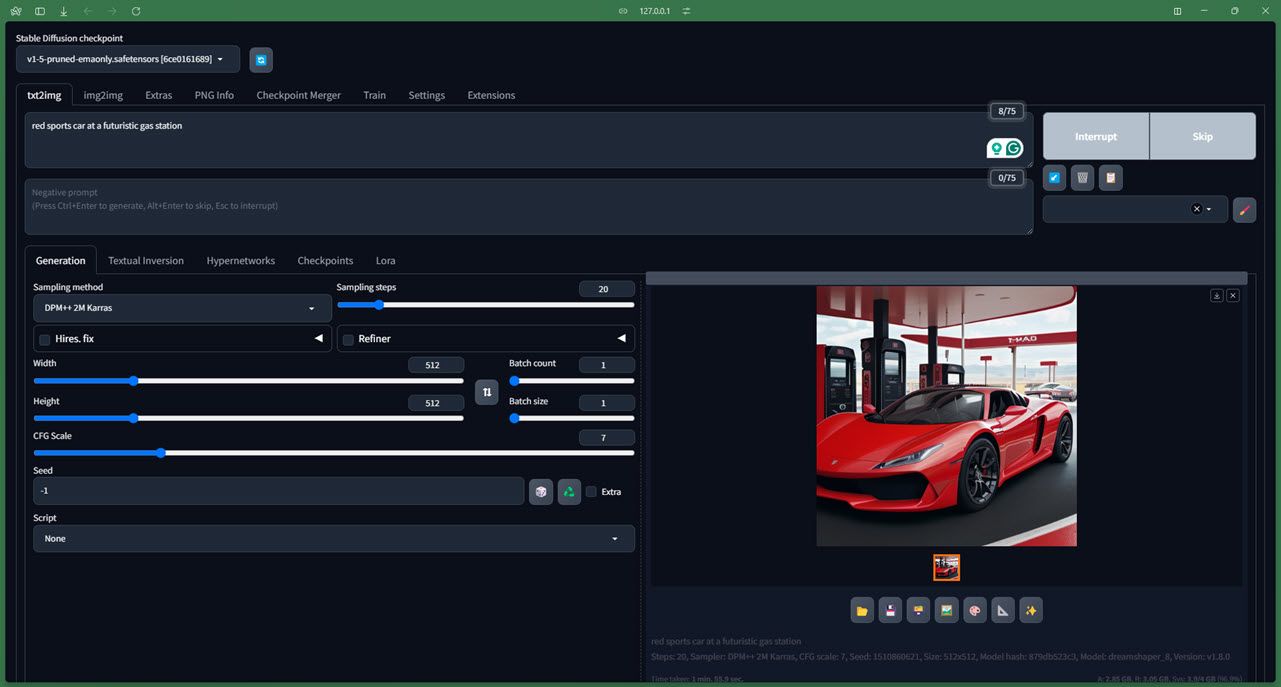The width and height of the screenshot is (1281, 687).
Task: Expand the styles selection dropdown arrow
Action: click(1209, 209)
